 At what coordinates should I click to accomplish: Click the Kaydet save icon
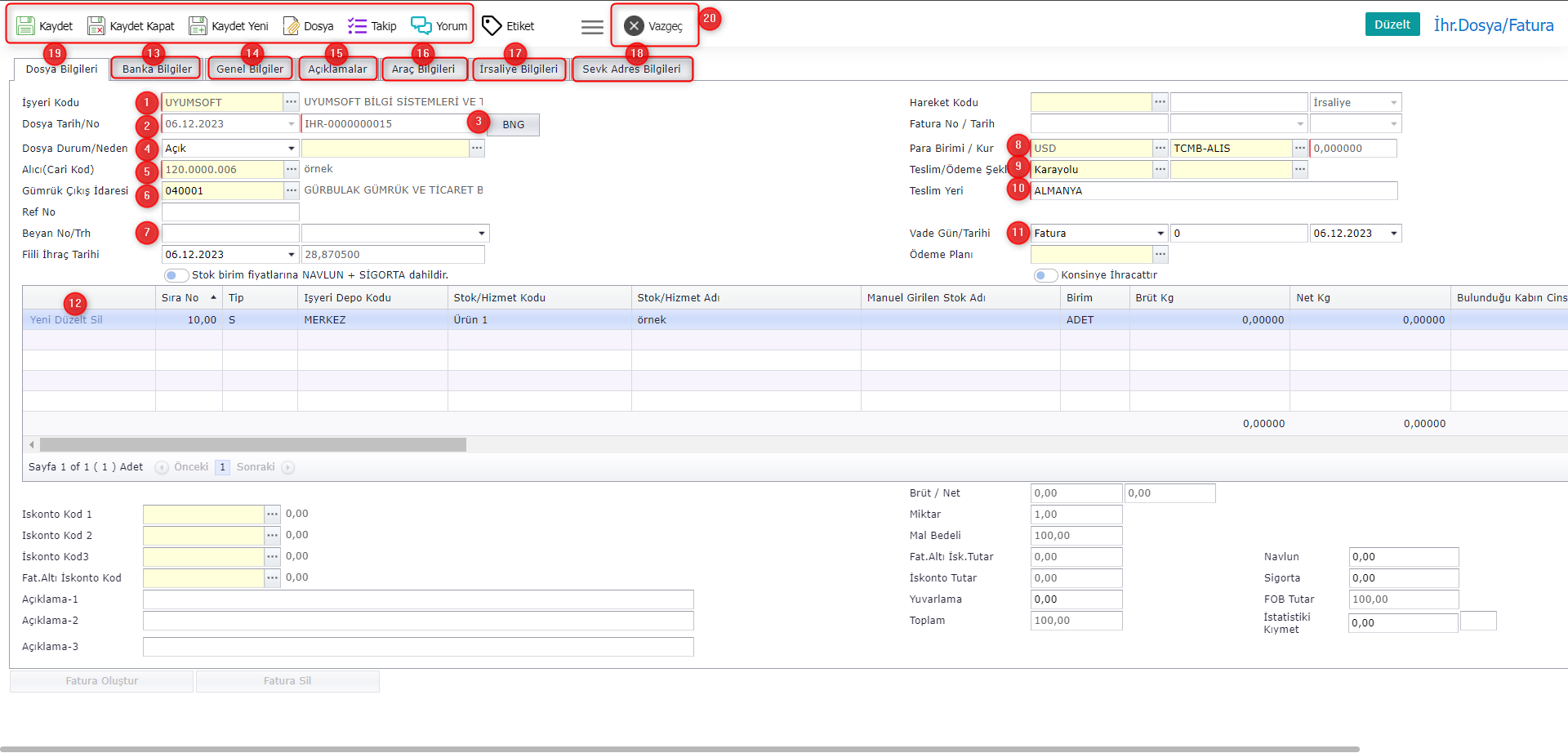25,26
